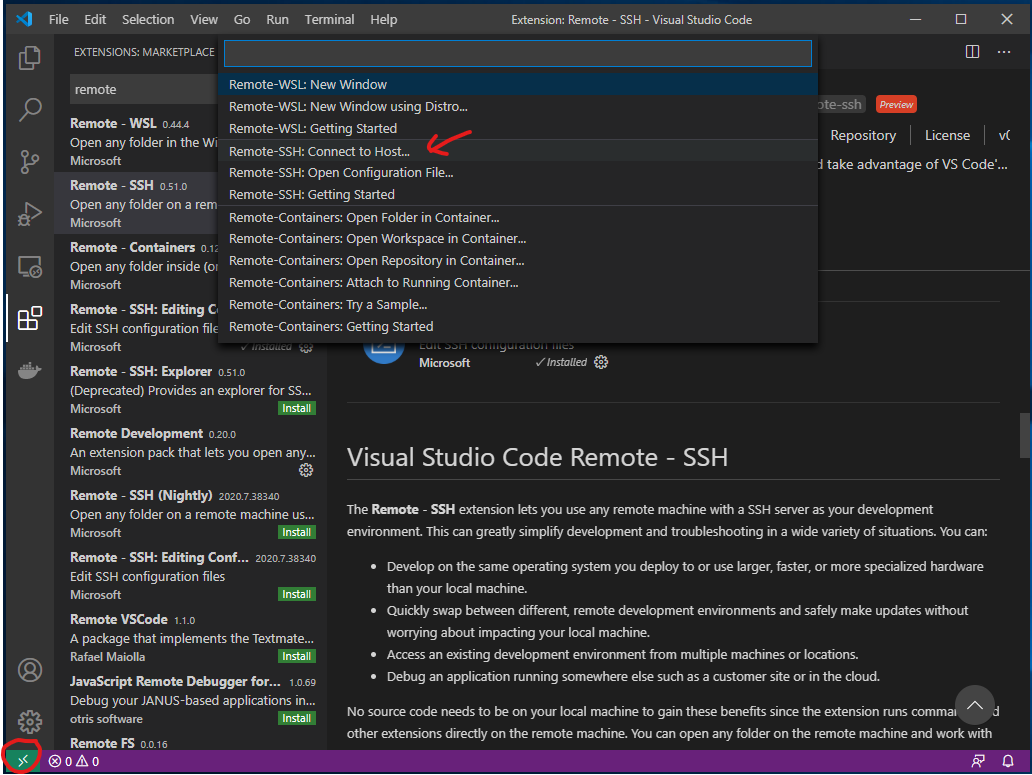Install Remote - SSH: Explorer extension
The width and height of the screenshot is (1032, 775).
click(x=296, y=409)
